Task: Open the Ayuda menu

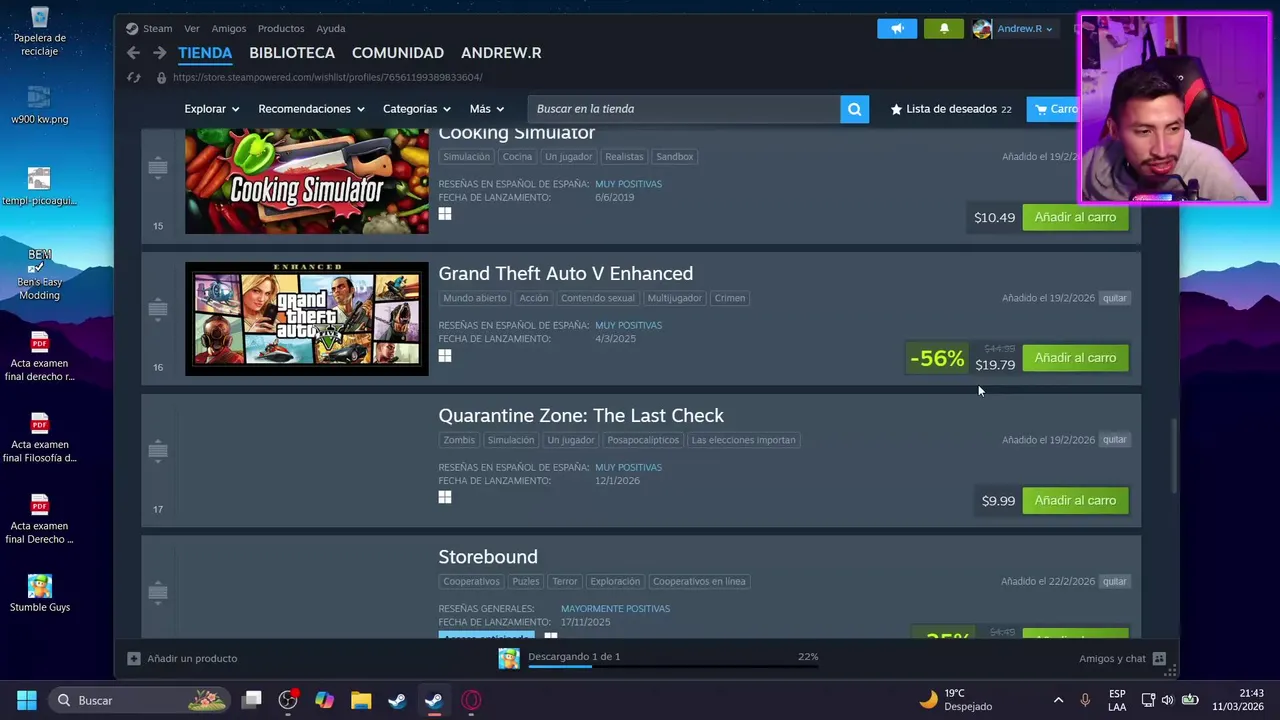Action: pyautogui.click(x=331, y=29)
